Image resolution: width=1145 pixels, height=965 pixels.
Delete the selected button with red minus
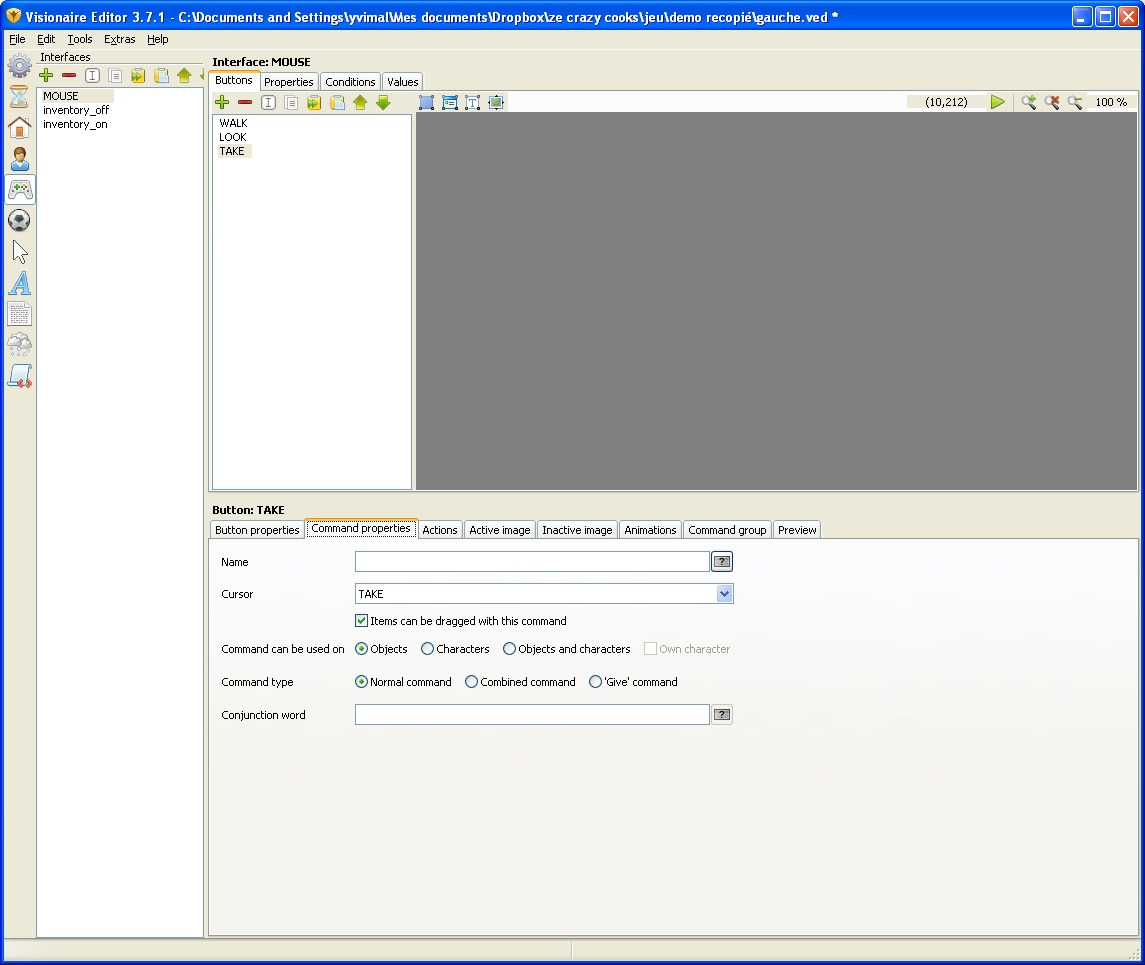point(245,103)
